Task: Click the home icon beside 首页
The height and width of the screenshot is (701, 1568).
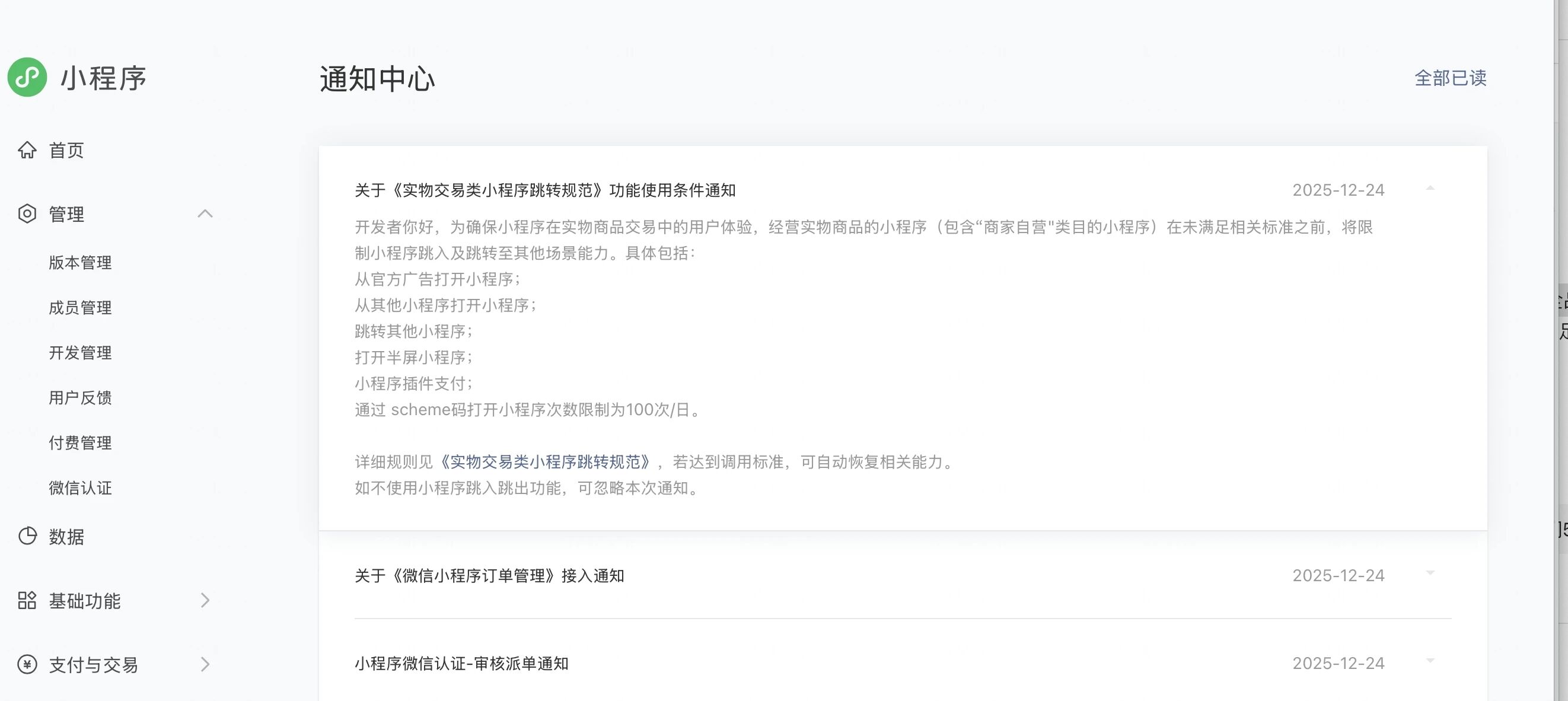Action: [x=27, y=149]
